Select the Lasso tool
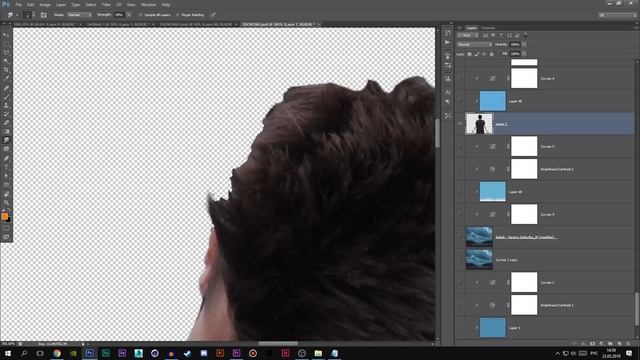The width and height of the screenshot is (640, 360). [x=6, y=53]
